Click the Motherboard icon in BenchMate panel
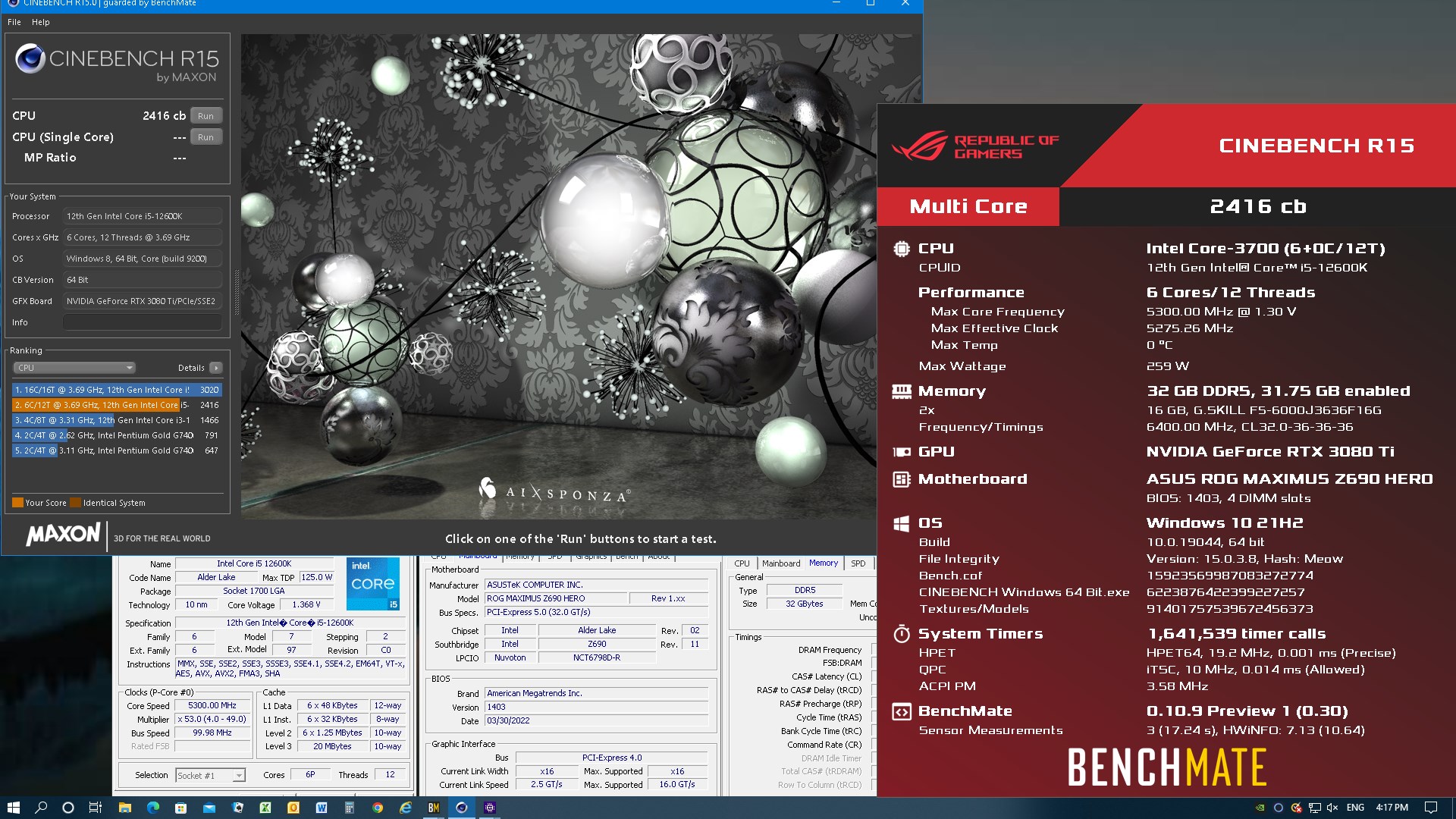The image size is (1456, 819). (x=901, y=479)
